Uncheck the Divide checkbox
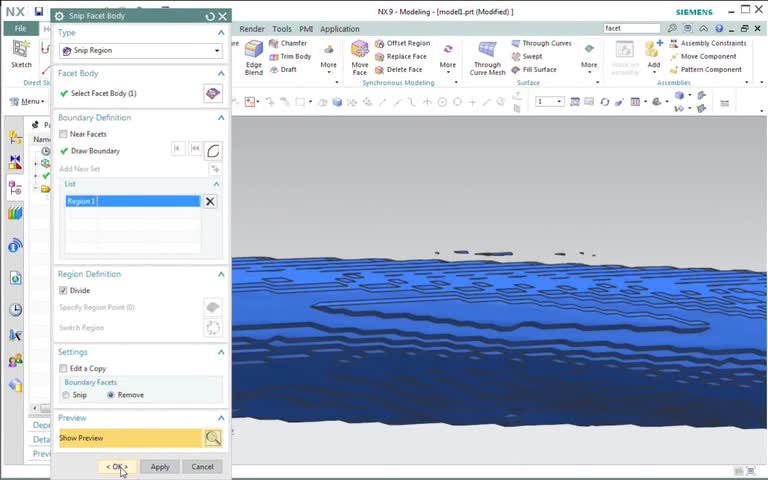This screenshot has width=768, height=480. pyautogui.click(x=63, y=290)
